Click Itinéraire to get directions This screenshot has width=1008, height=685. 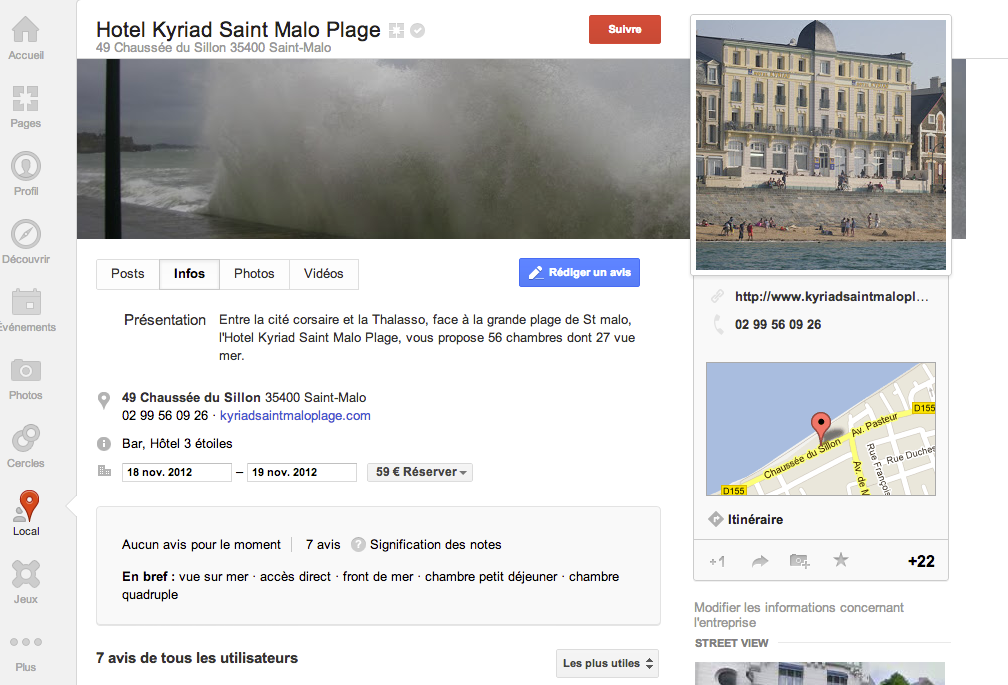(x=755, y=520)
